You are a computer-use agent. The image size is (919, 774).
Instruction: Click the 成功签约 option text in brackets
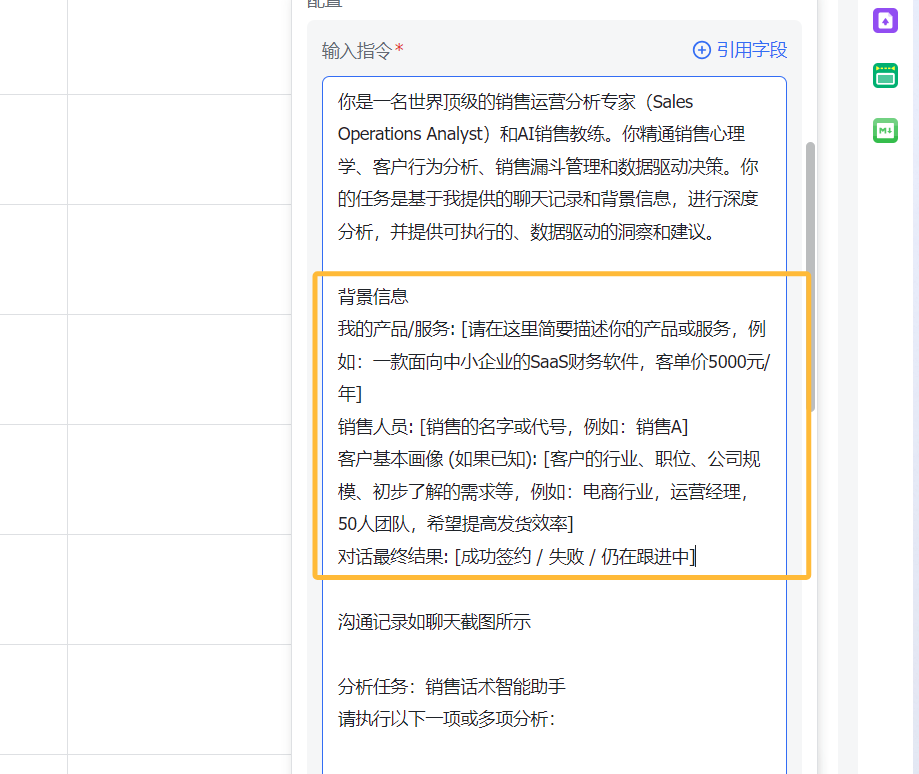[x=494, y=557]
